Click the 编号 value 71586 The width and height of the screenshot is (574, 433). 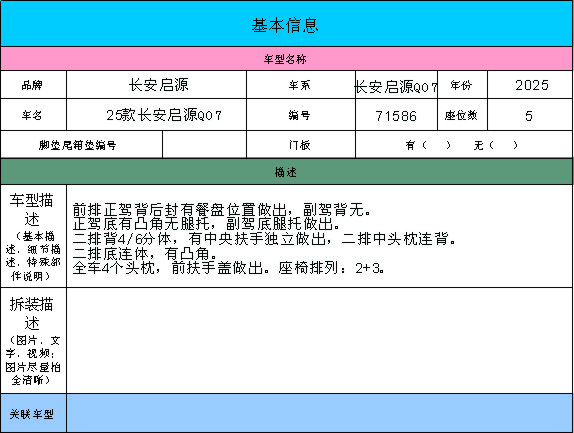click(396, 115)
